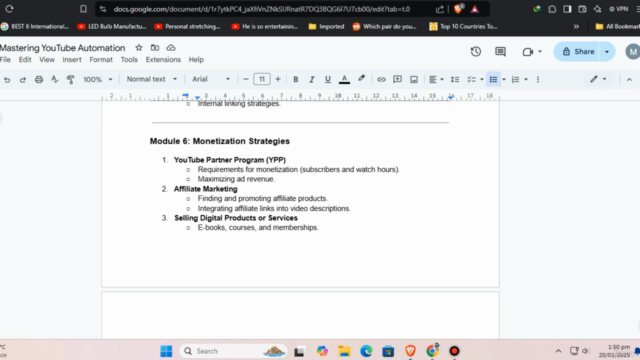Open File Explorer from the taskbar

344,351
